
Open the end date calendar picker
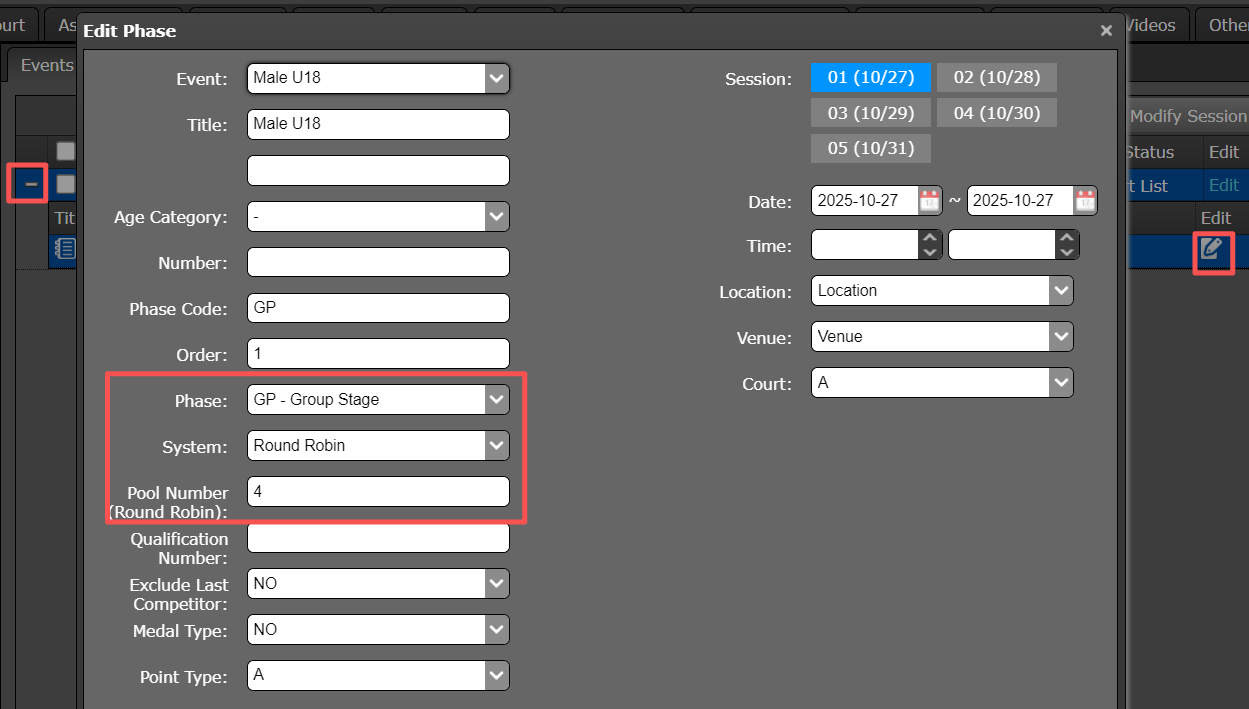pyautogui.click(x=1085, y=201)
